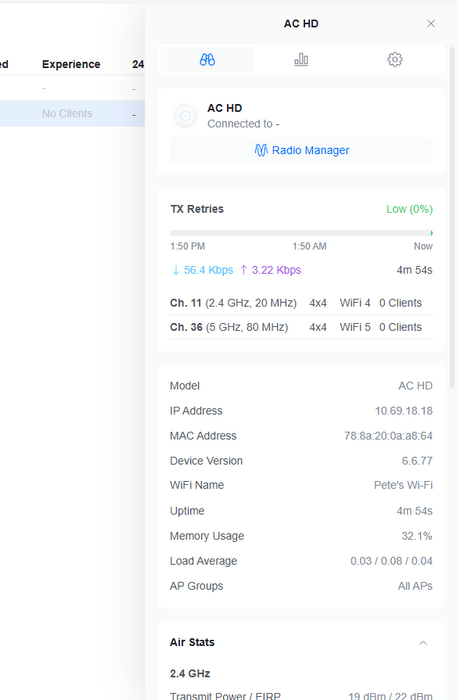The height and width of the screenshot is (700, 457).
Task: Collapse the Air Stats section
Action: tap(423, 642)
